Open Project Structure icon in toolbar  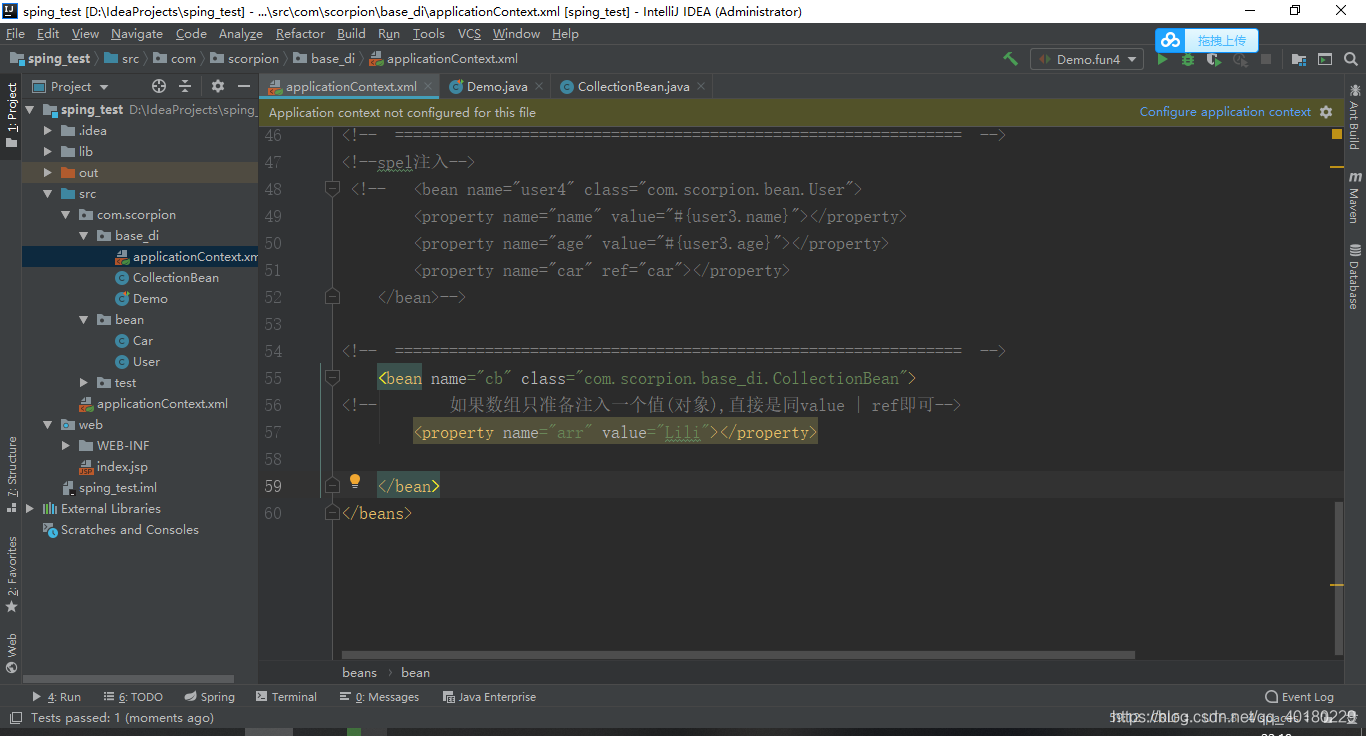pyautogui.click(x=1299, y=59)
